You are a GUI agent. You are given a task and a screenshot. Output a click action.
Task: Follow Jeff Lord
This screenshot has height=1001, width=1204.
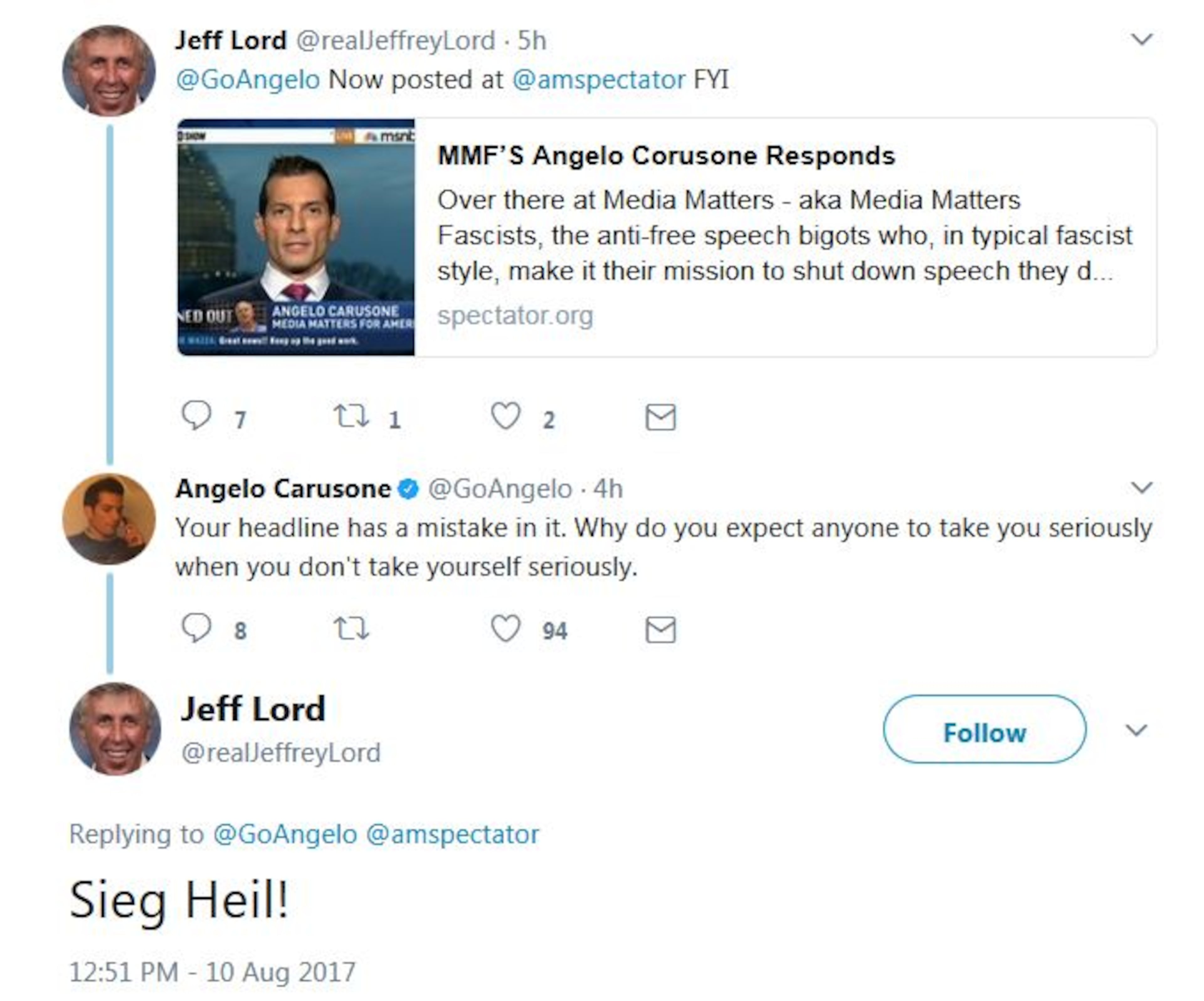(985, 730)
